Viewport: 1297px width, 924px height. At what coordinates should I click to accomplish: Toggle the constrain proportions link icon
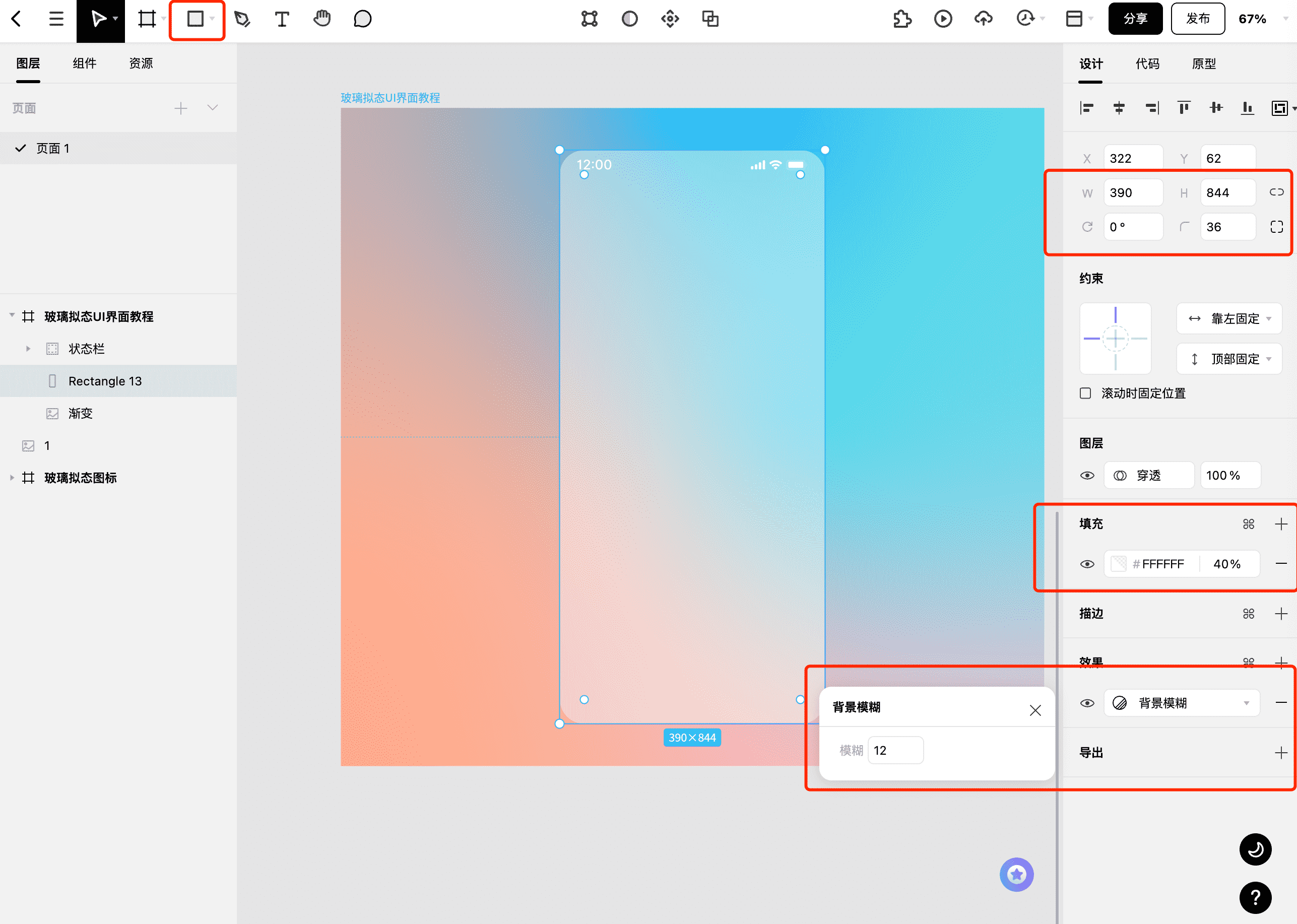pos(1276,192)
